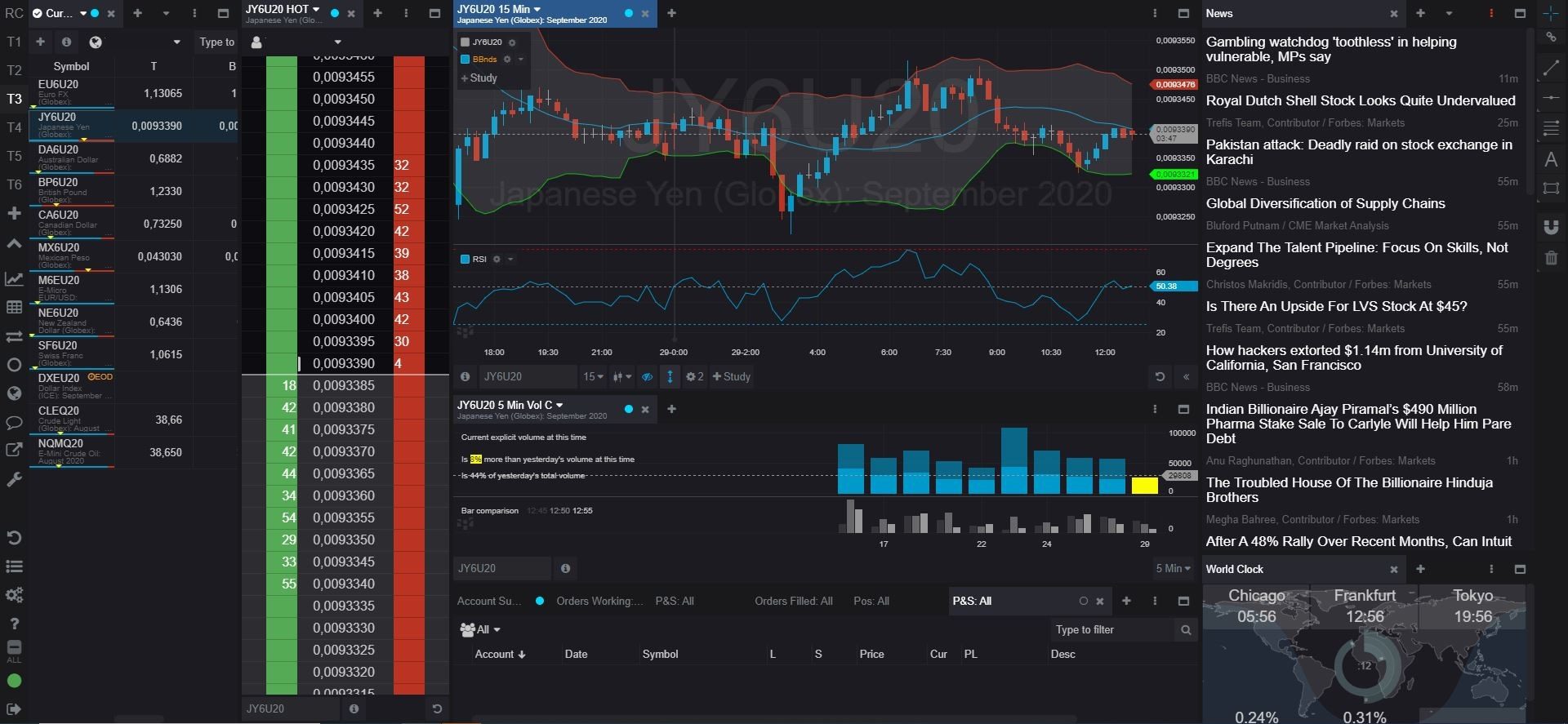Open the Royal Dutch Shell news headline
The width and height of the screenshot is (1568, 724).
pyautogui.click(x=1360, y=101)
